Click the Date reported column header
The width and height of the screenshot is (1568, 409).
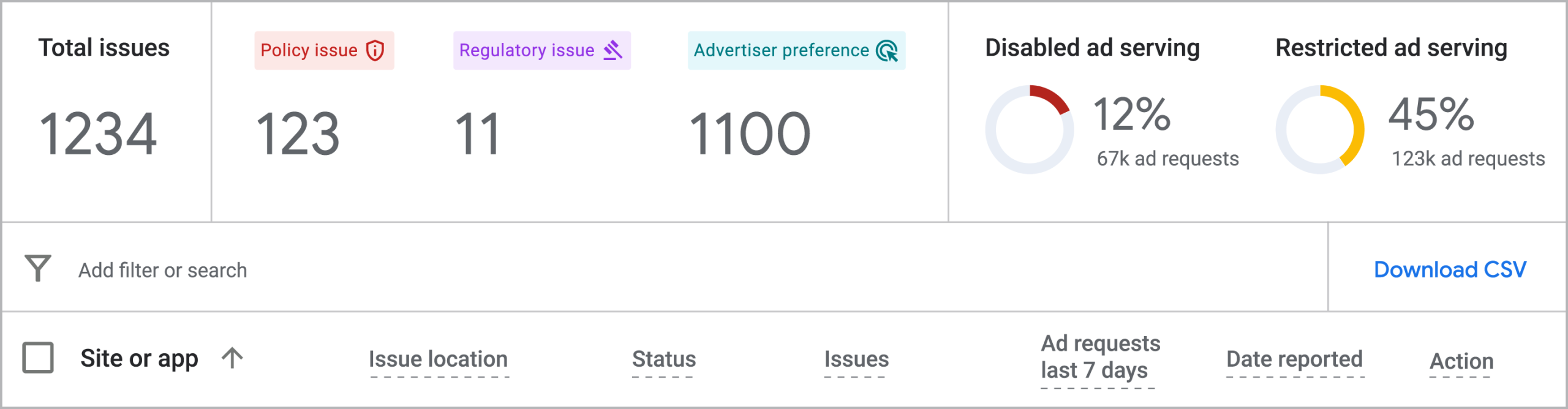point(1294,359)
